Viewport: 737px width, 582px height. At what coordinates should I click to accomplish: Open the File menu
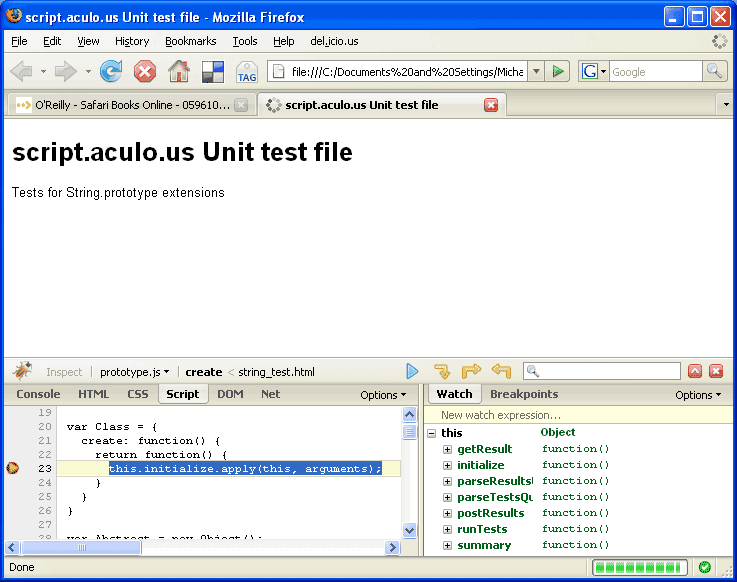tap(19, 41)
